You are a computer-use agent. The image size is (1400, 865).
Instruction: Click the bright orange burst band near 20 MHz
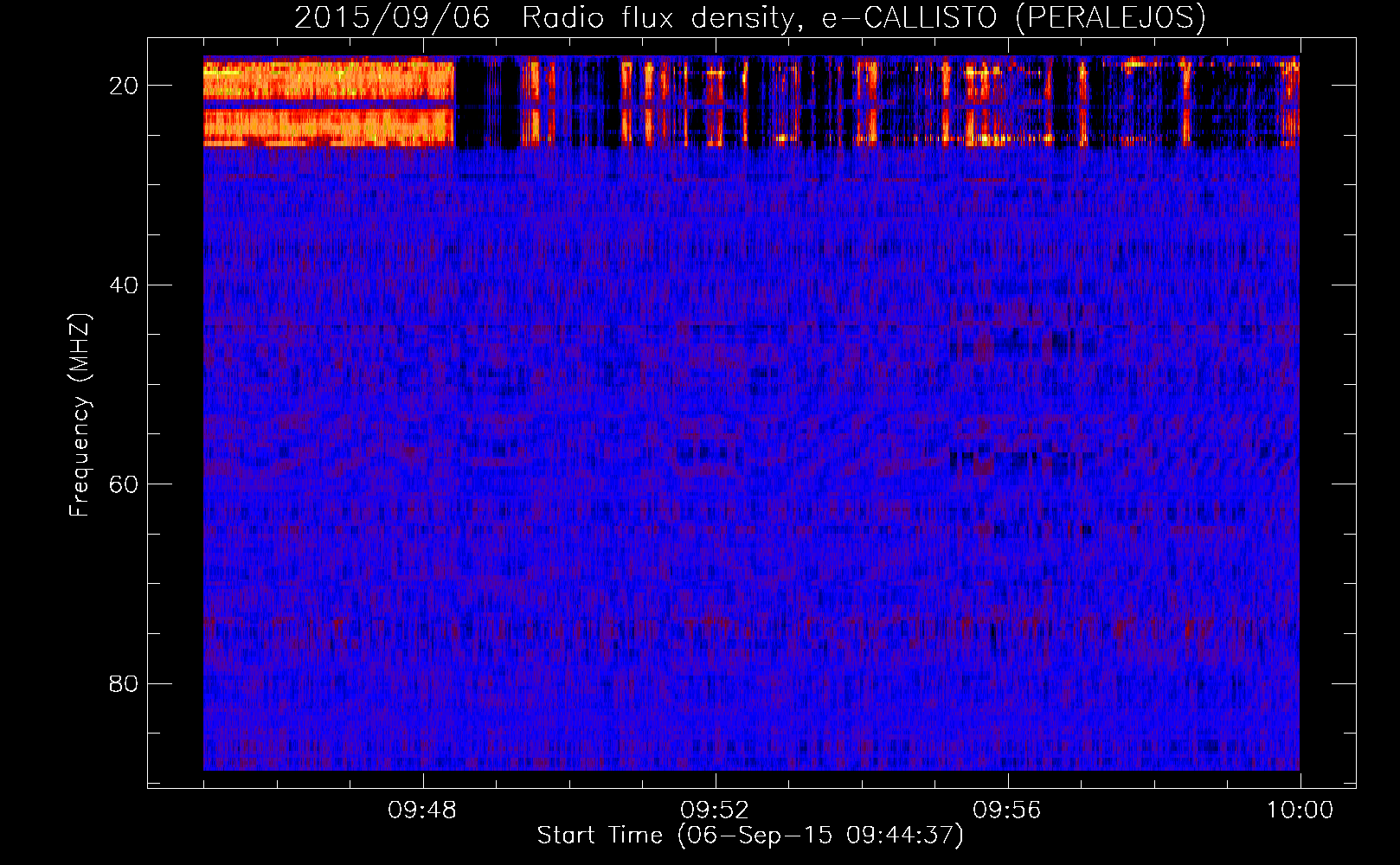[329, 101]
